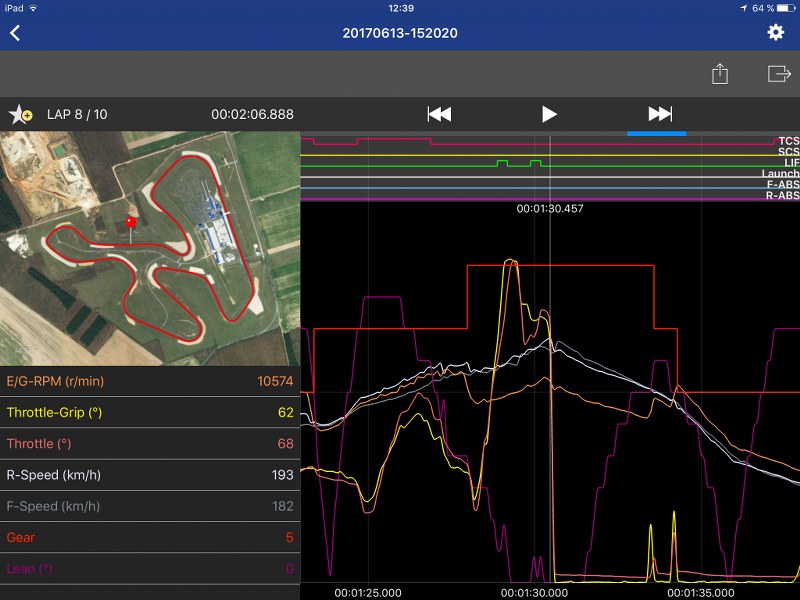Skip to previous lap with rewind button
The width and height of the screenshot is (800, 600).
[x=439, y=114]
